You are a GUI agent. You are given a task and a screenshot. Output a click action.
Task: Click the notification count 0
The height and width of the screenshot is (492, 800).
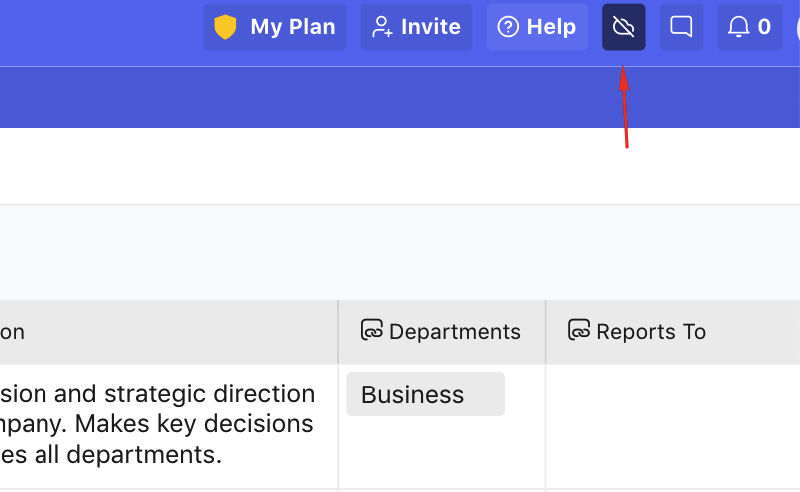(764, 27)
